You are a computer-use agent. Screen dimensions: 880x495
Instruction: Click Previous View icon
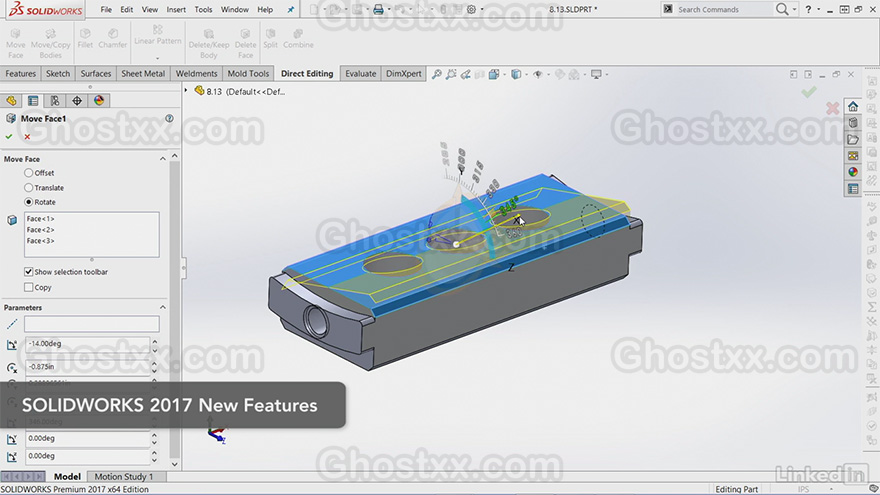click(465, 74)
